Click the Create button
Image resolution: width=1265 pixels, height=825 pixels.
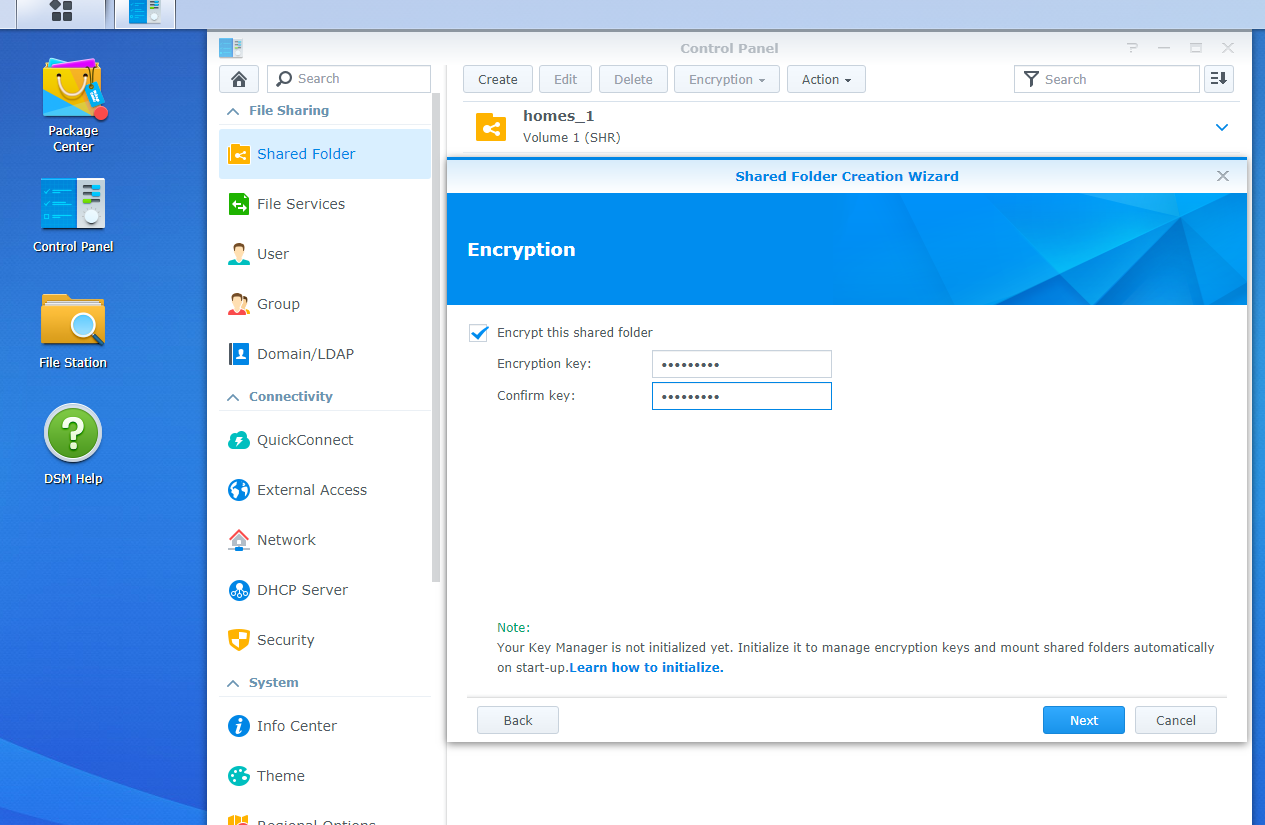click(498, 79)
